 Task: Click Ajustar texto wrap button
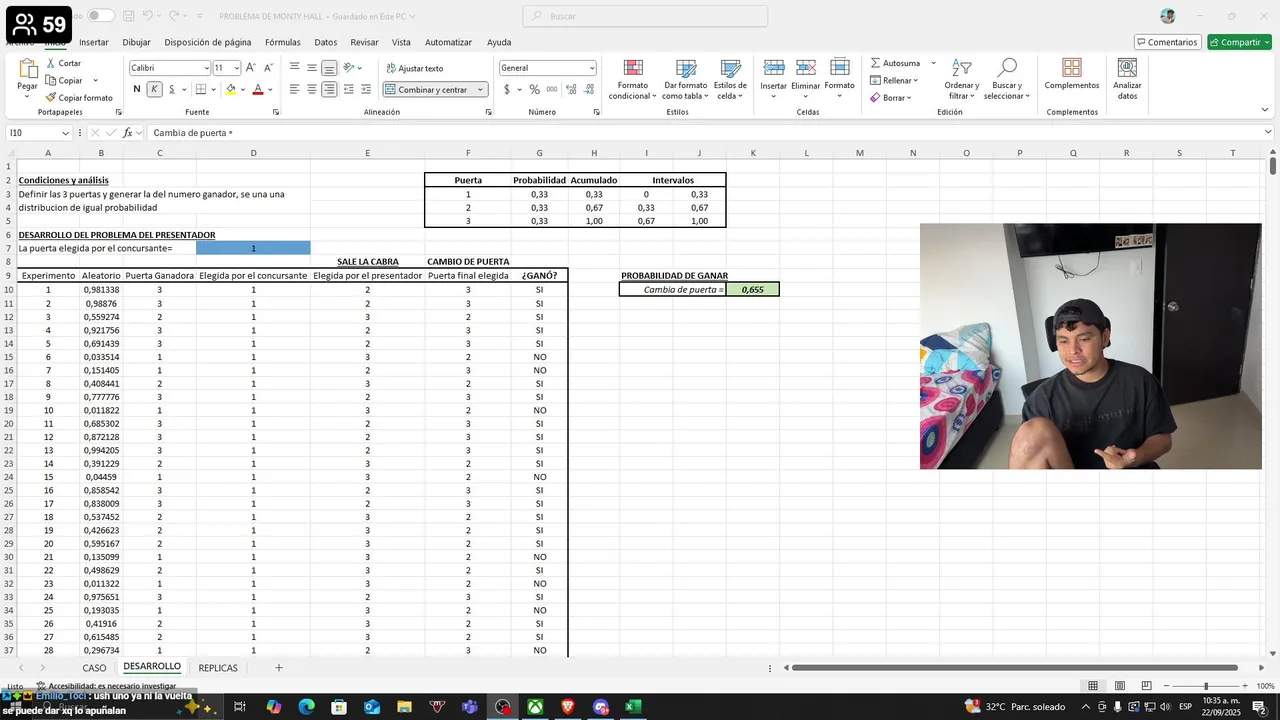[x=414, y=68]
